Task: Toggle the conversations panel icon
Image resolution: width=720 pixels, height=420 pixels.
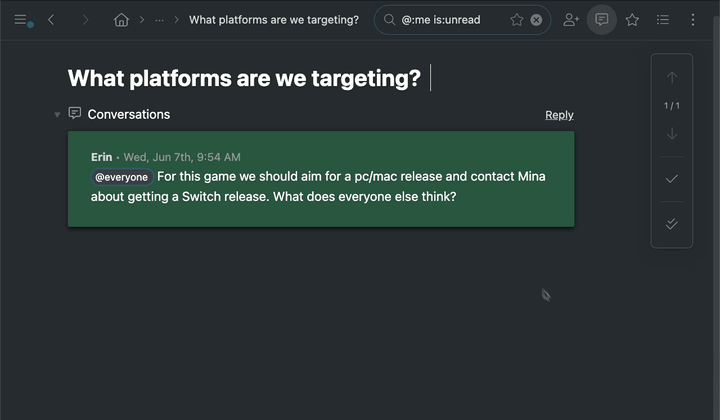Action: [602, 19]
